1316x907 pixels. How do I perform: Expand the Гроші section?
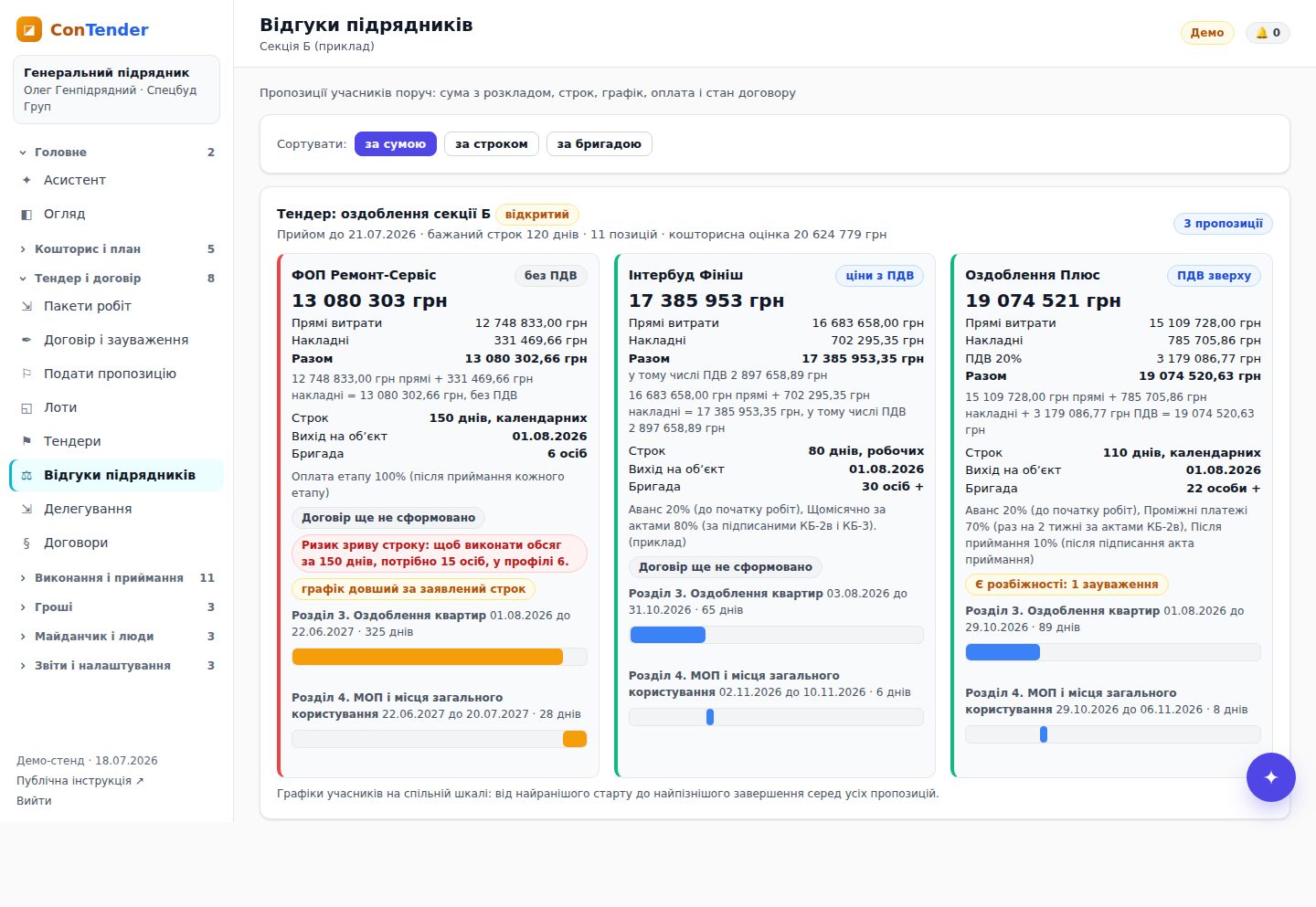(117, 607)
